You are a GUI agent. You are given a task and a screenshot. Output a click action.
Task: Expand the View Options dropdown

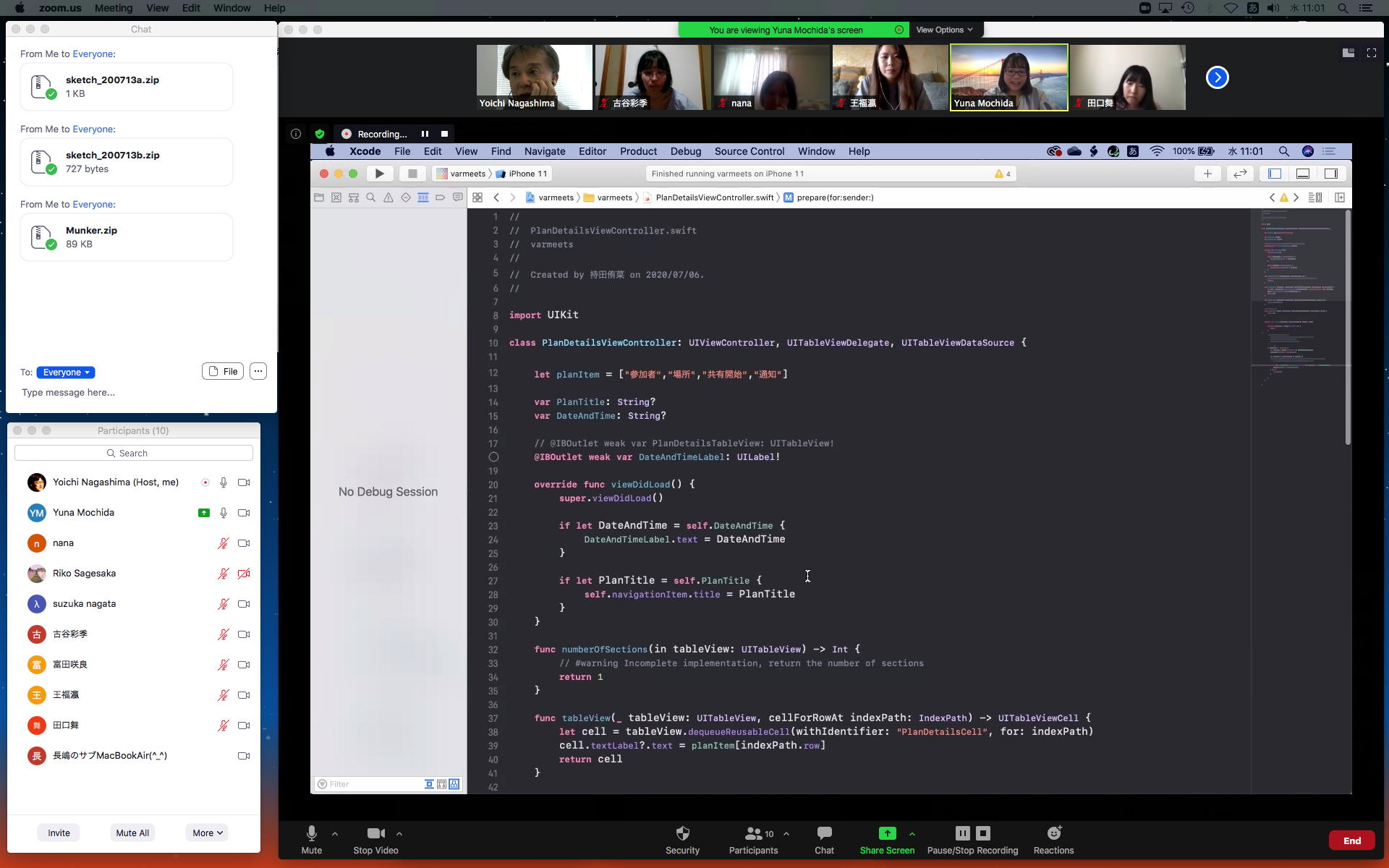tap(944, 30)
